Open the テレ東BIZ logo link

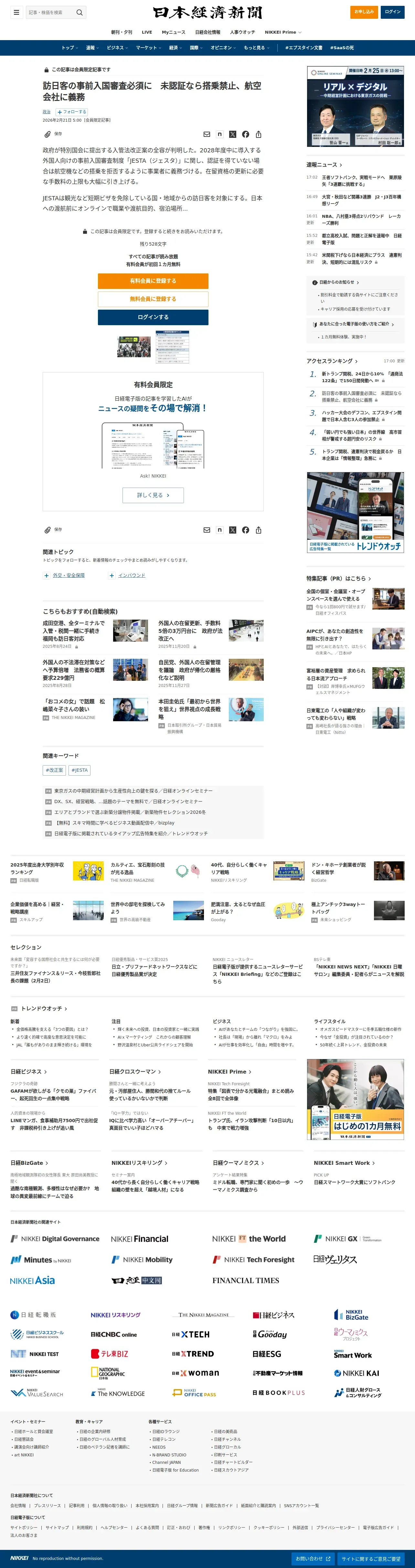(x=109, y=1354)
